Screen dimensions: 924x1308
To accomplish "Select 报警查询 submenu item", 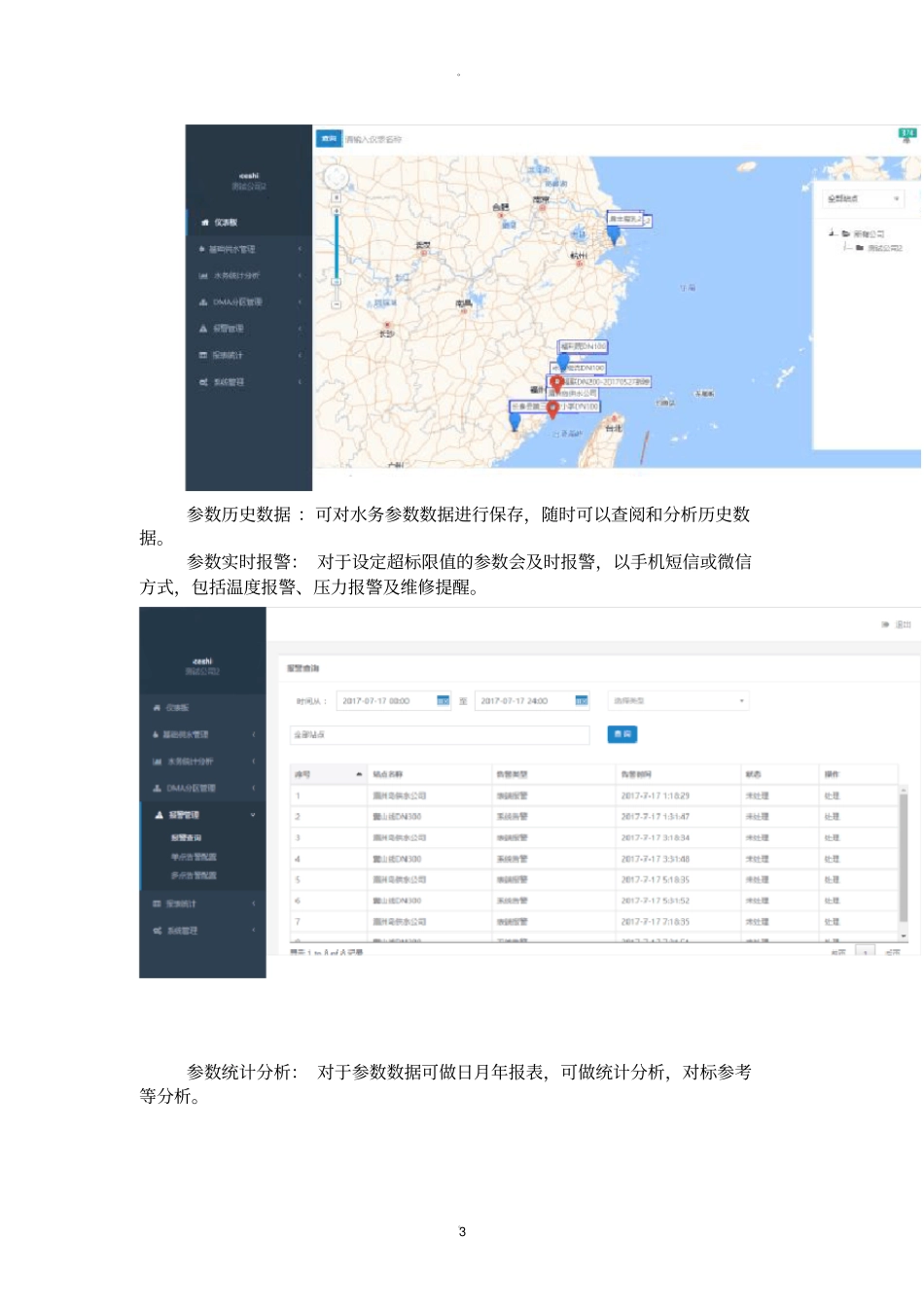I will [x=187, y=837].
